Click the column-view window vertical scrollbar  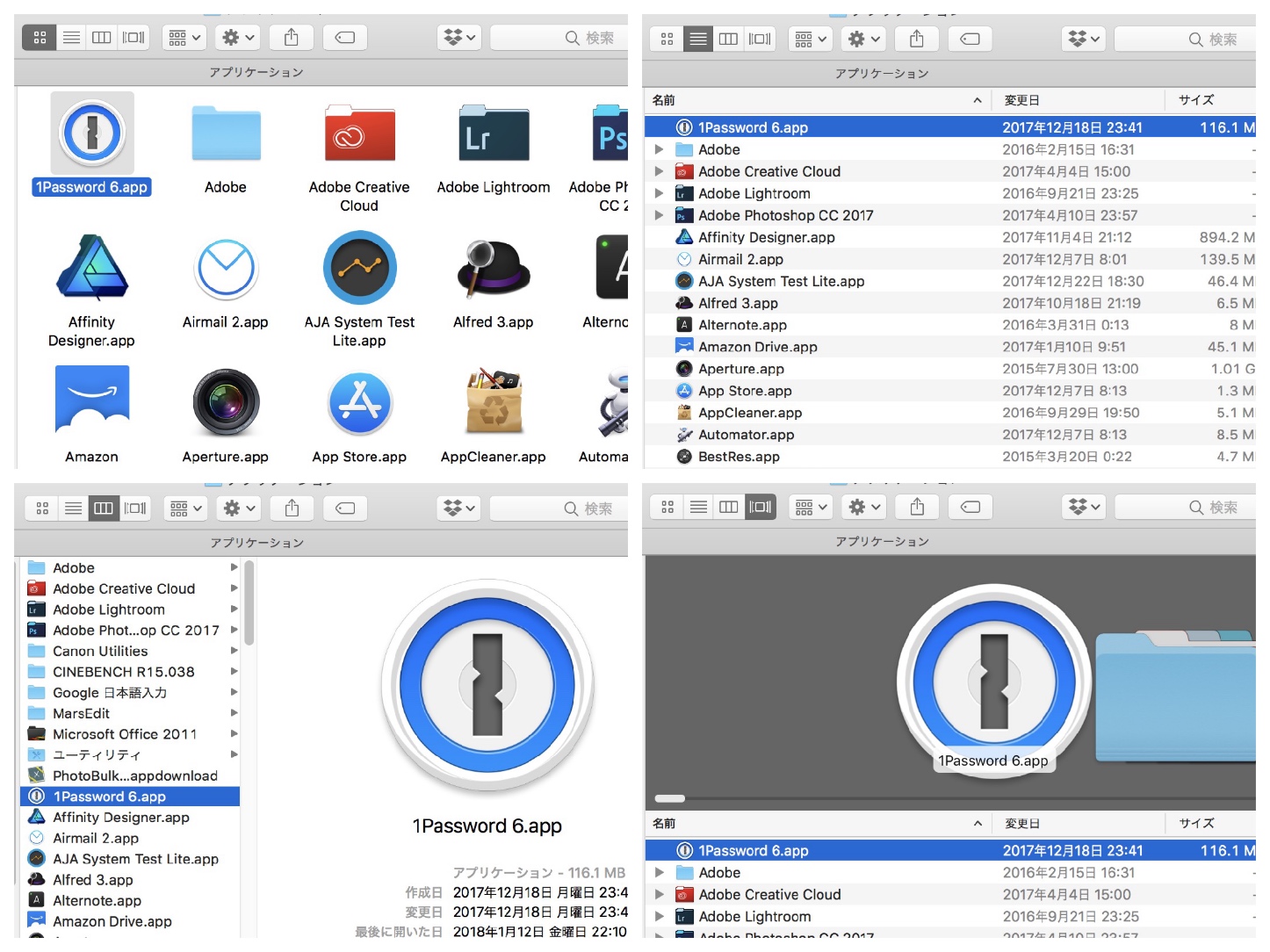pos(249,603)
